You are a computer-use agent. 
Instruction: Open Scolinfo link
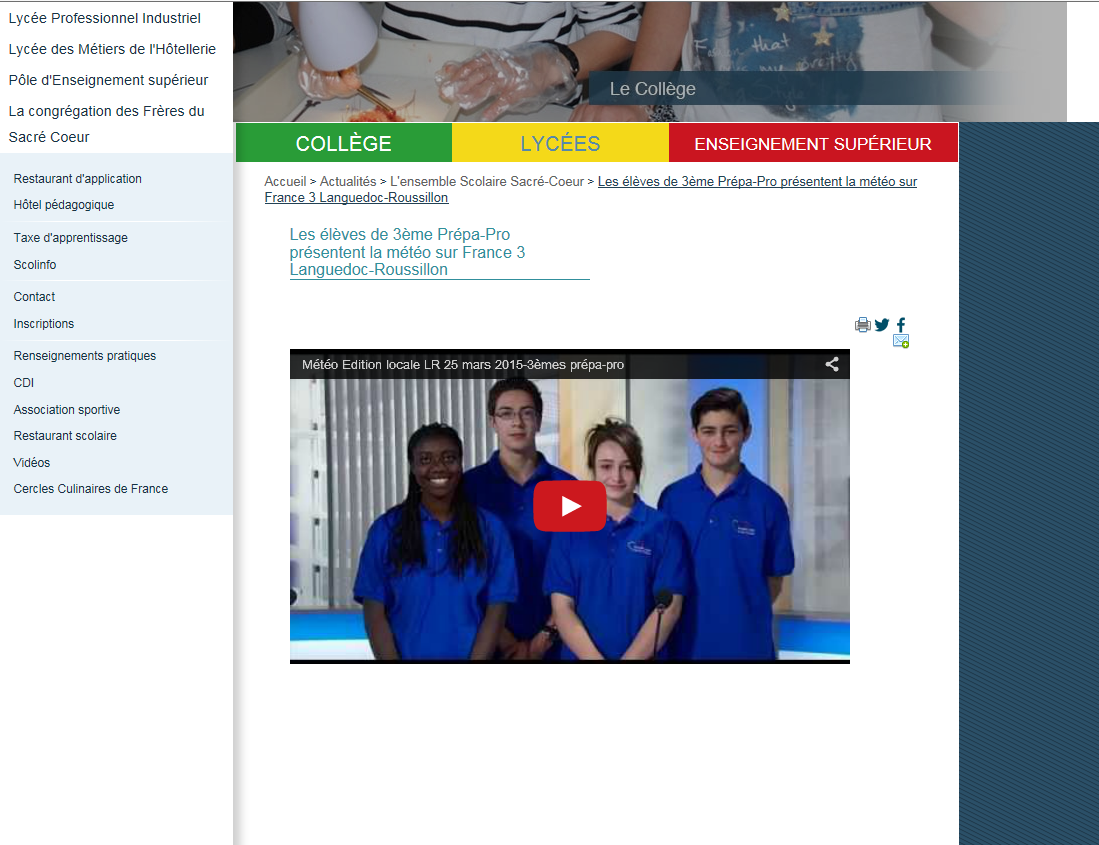(x=34, y=264)
